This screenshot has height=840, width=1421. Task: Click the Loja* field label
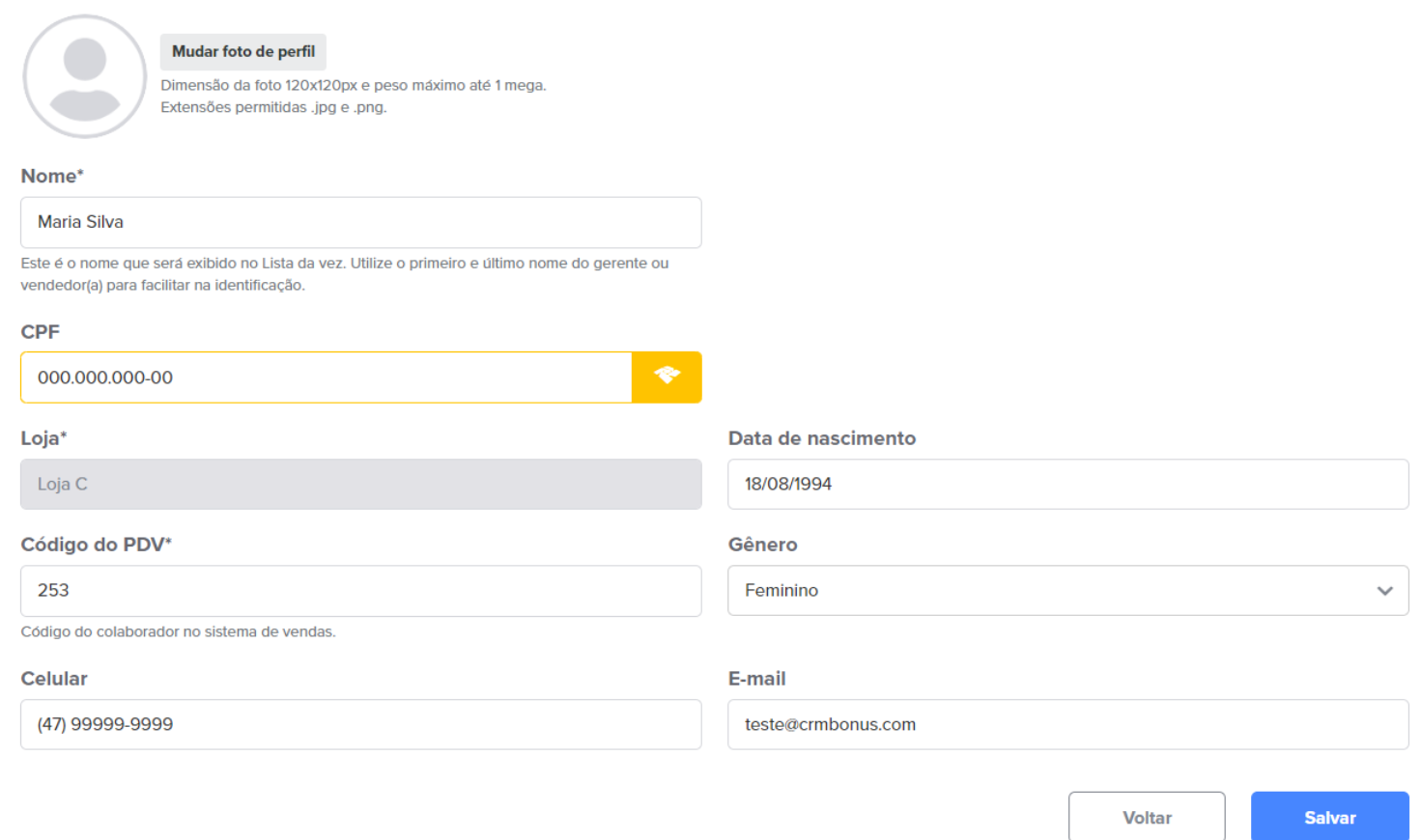point(43,438)
